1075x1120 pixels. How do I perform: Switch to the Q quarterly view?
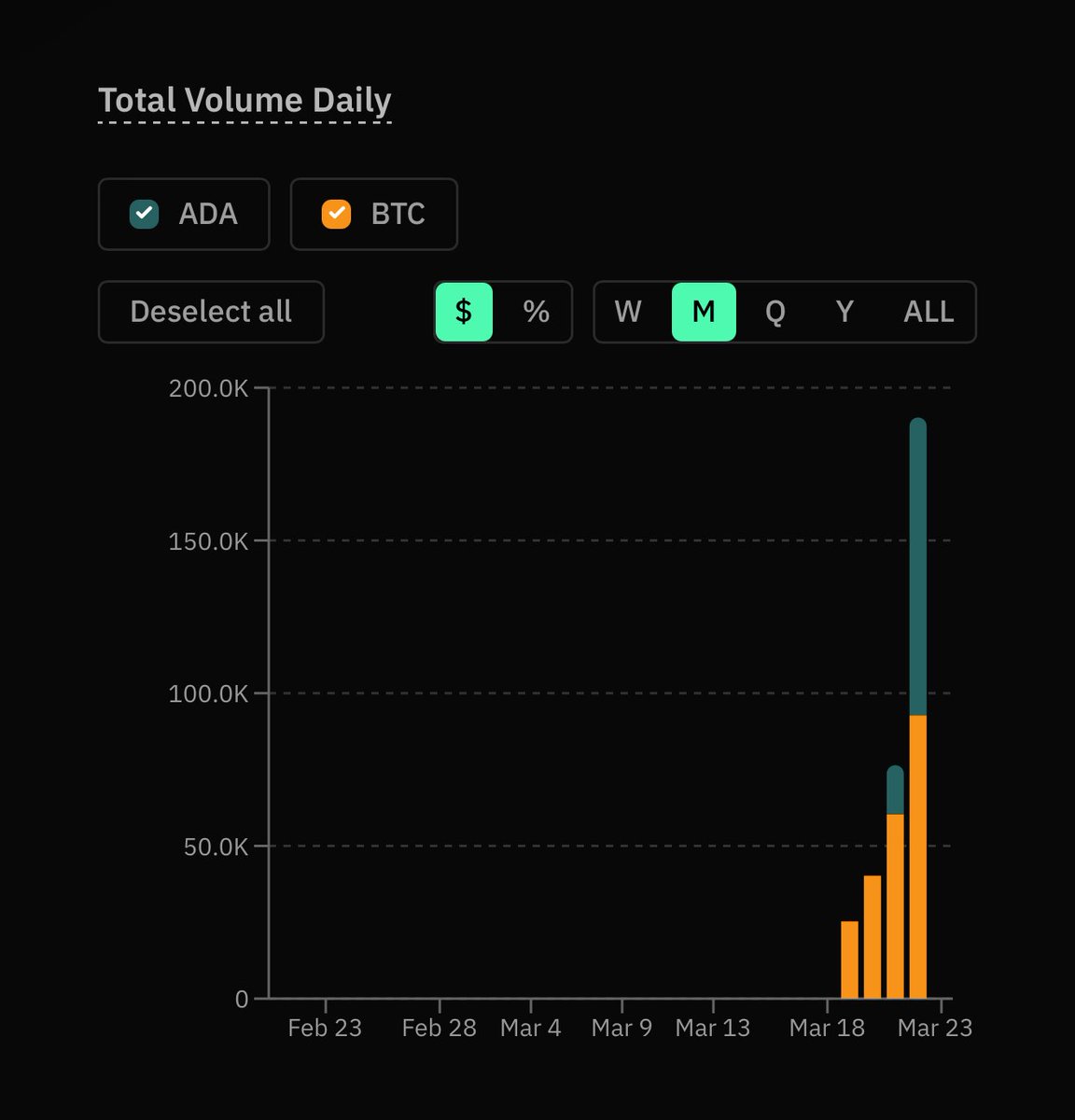point(773,312)
